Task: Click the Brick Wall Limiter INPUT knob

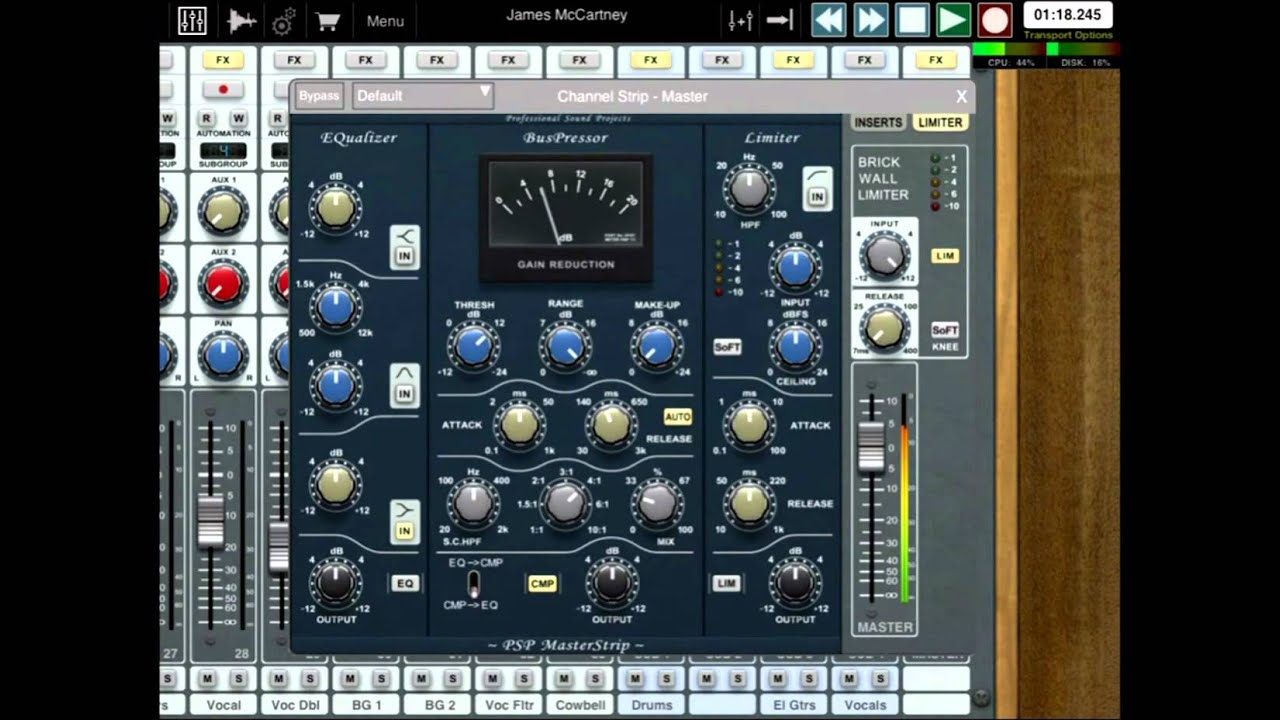Action: (885, 256)
